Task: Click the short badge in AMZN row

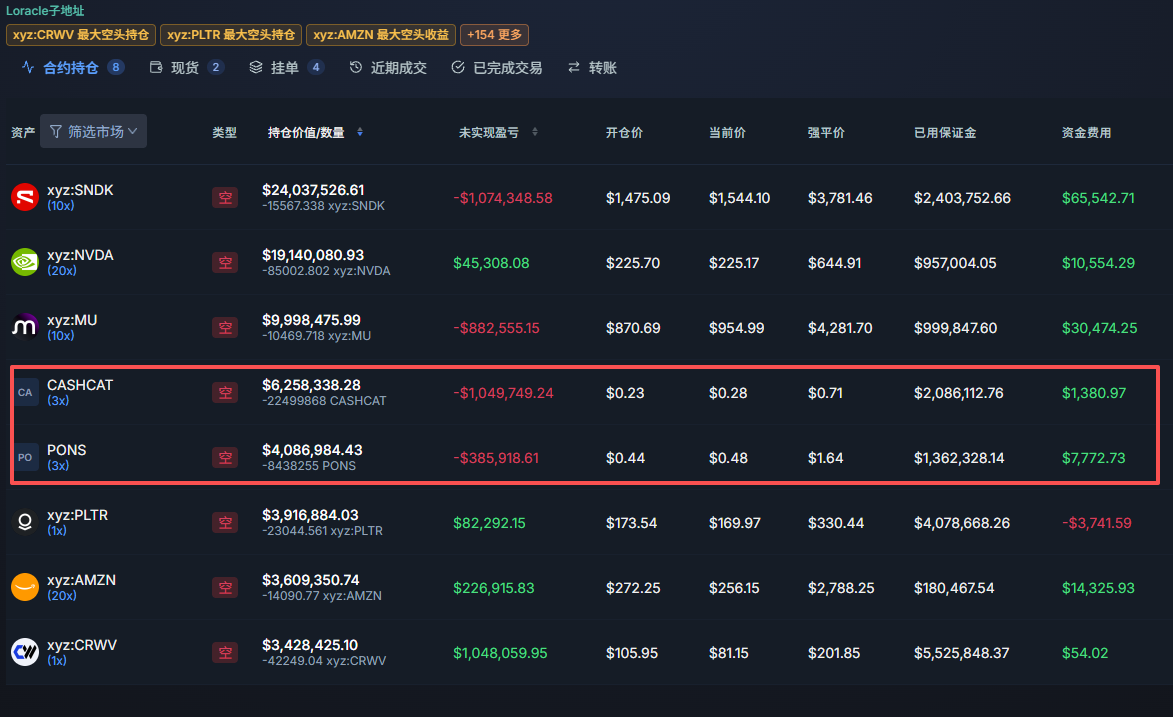Action: click(x=225, y=588)
